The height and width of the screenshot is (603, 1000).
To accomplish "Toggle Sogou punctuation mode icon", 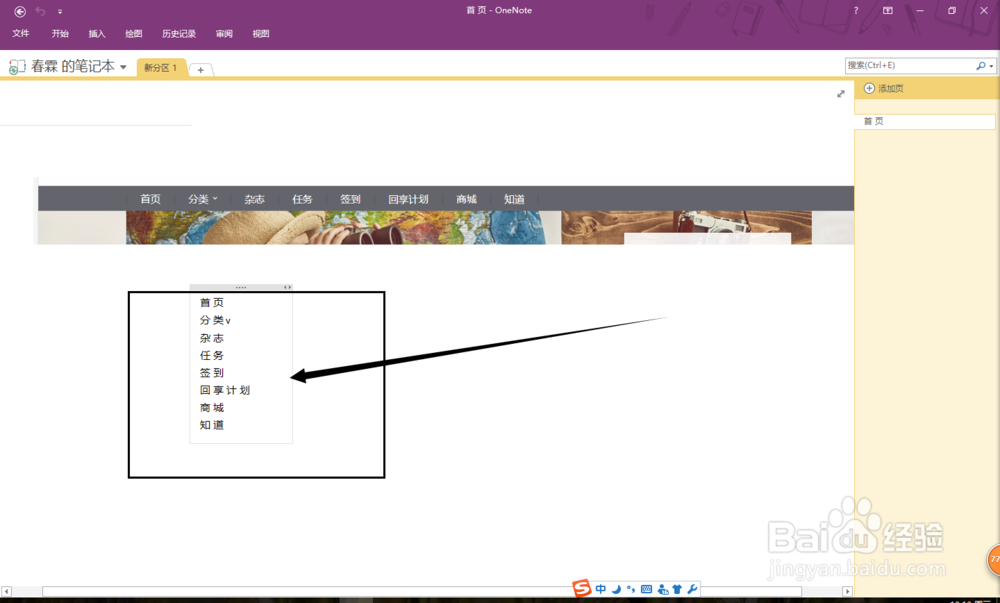I will pyautogui.click(x=631, y=589).
